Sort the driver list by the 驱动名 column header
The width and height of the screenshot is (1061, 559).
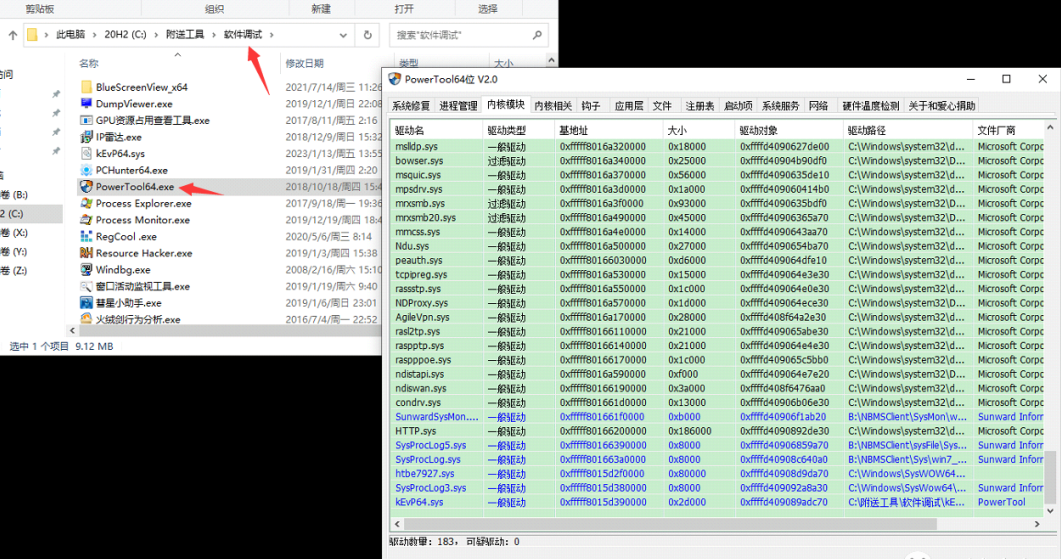[x=436, y=130]
